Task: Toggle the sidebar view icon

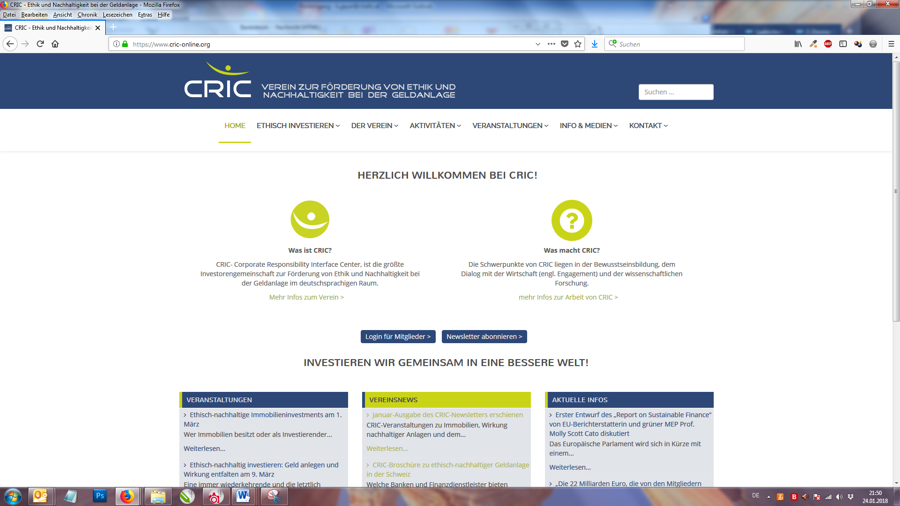Action: point(843,44)
